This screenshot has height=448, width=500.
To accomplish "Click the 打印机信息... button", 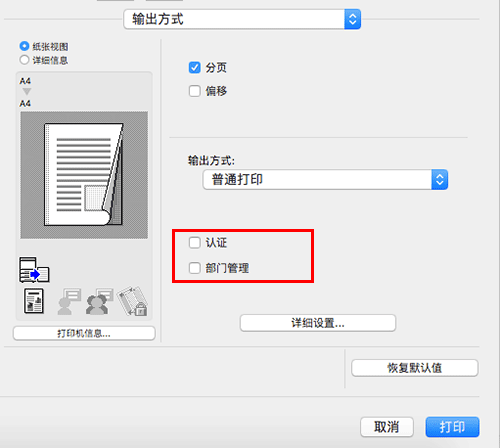I will 84,333.
